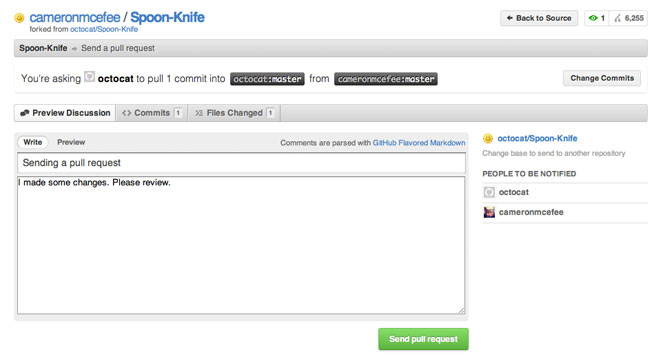Select the Write tab in the comment editor
The image size is (660, 364).
pyautogui.click(x=33, y=142)
